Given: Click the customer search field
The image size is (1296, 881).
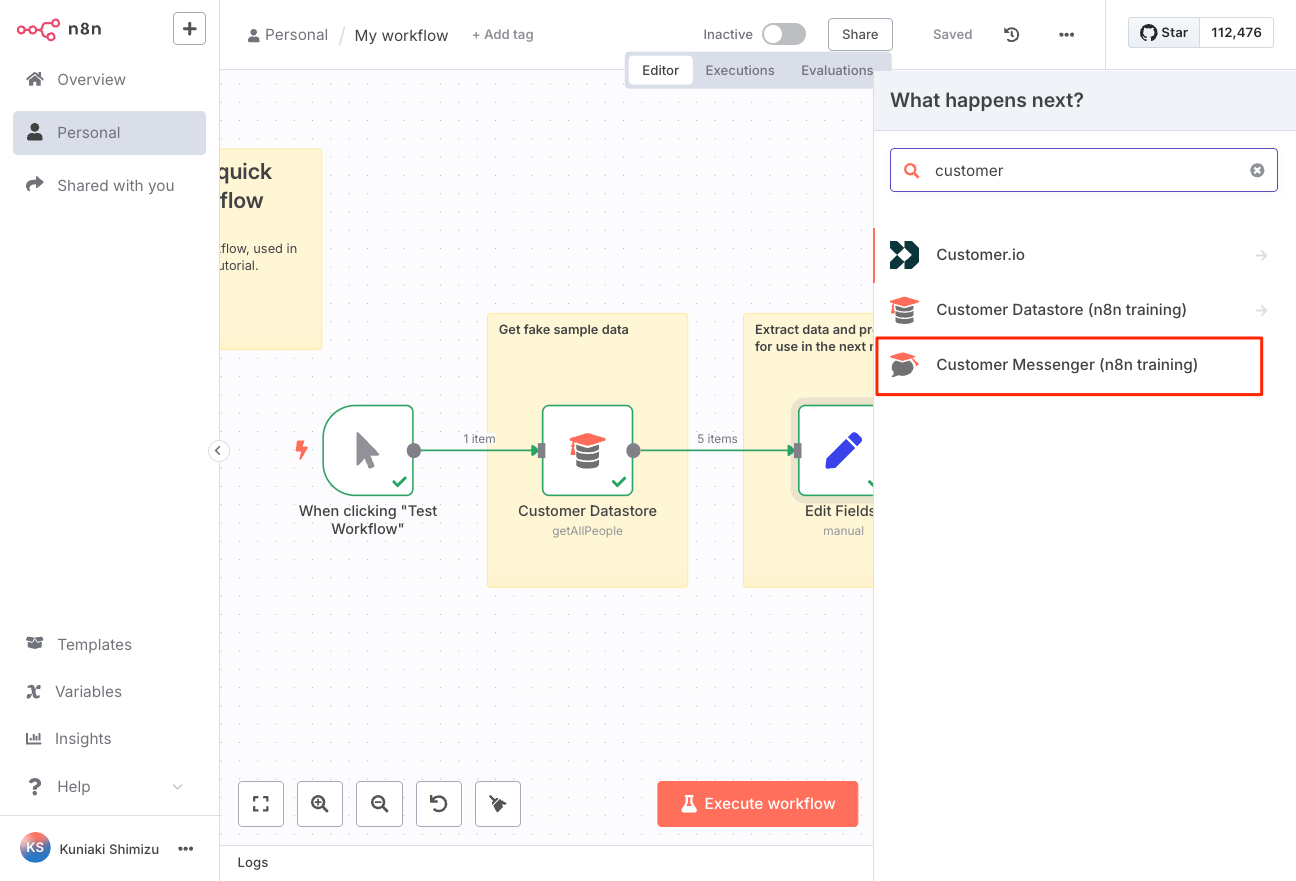Looking at the screenshot, I should click(x=1084, y=170).
